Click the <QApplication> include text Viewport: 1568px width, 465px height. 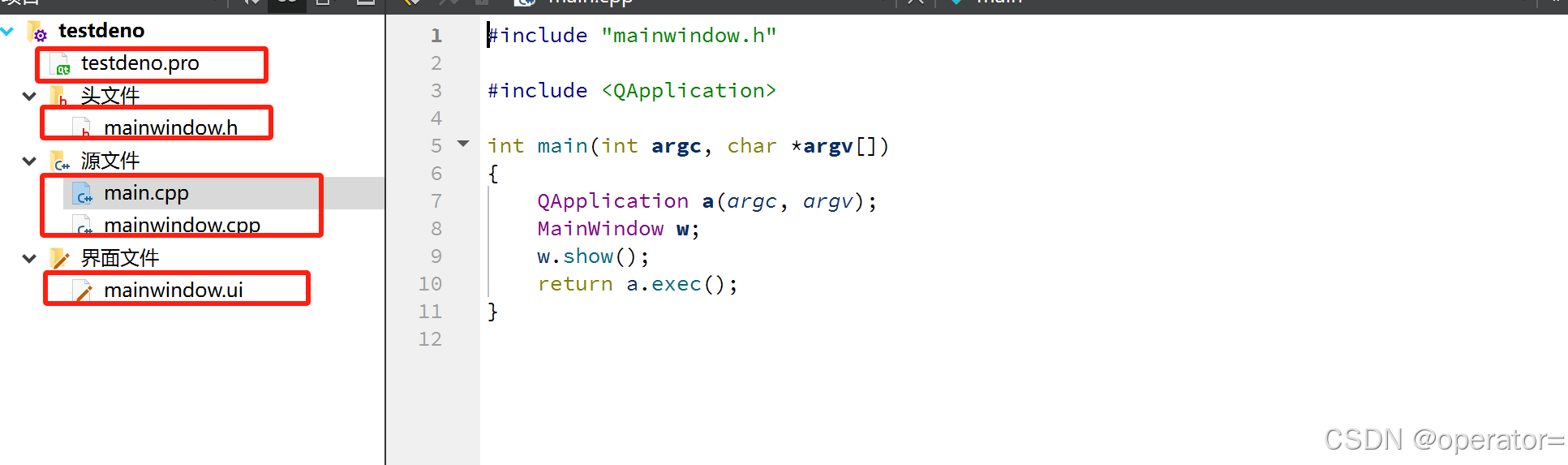coord(689,91)
